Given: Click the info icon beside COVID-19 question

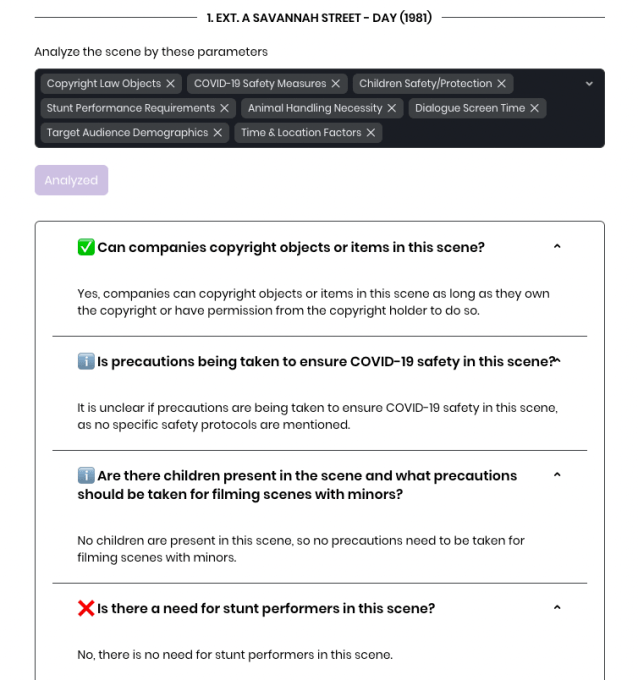Looking at the screenshot, I should (x=86, y=361).
